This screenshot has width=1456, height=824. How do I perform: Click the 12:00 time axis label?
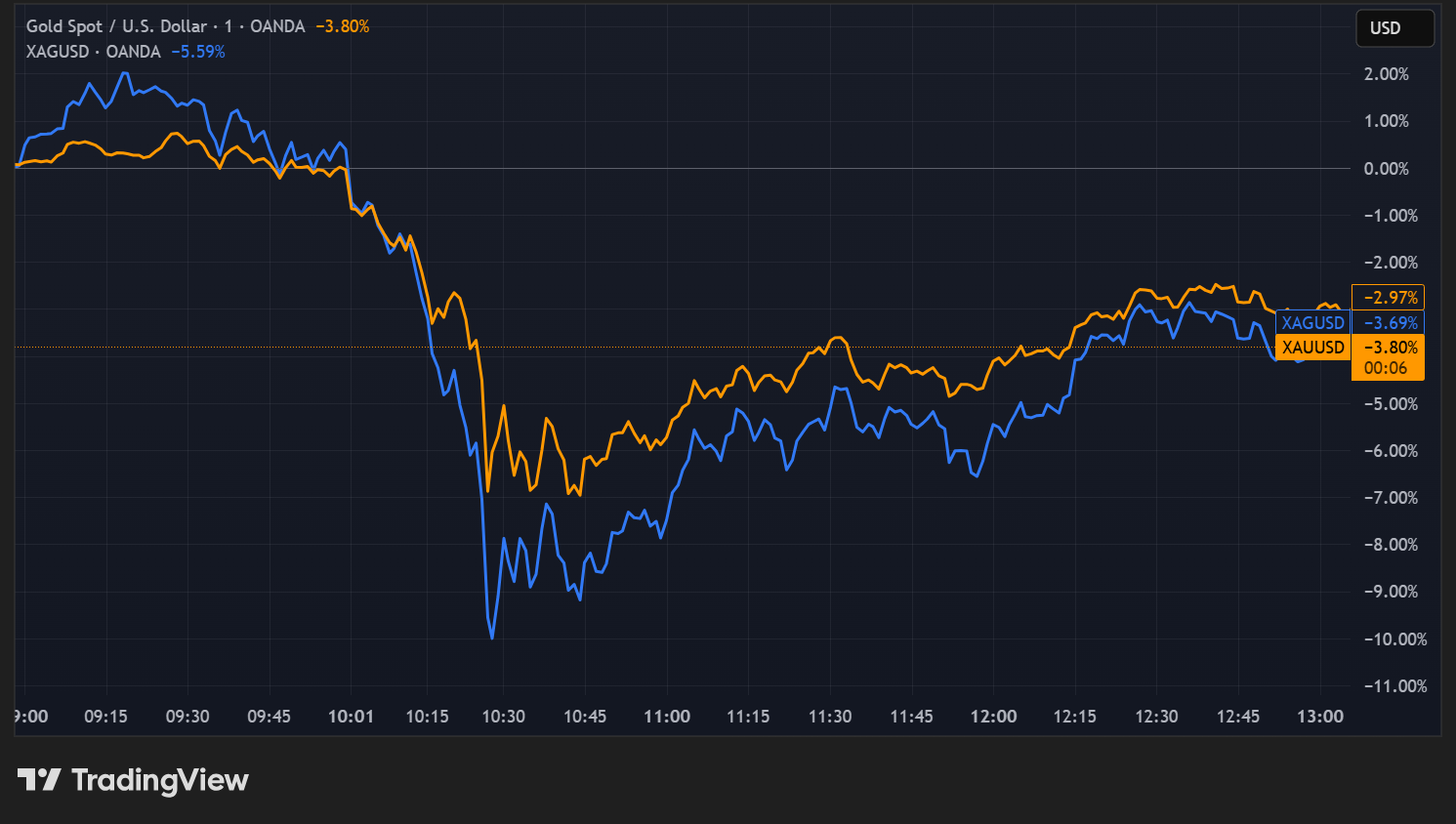[x=993, y=717]
